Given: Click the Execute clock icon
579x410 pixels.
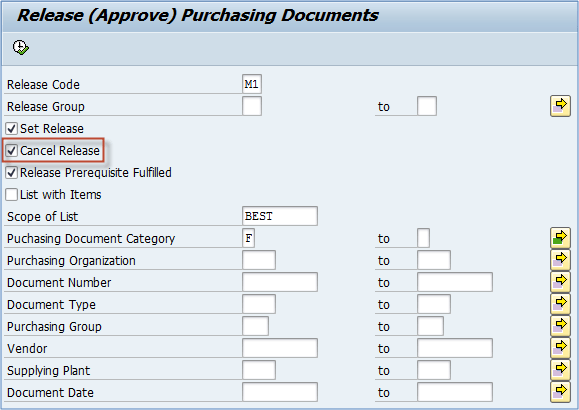Looking at the screenshot, I should [21, 47].
